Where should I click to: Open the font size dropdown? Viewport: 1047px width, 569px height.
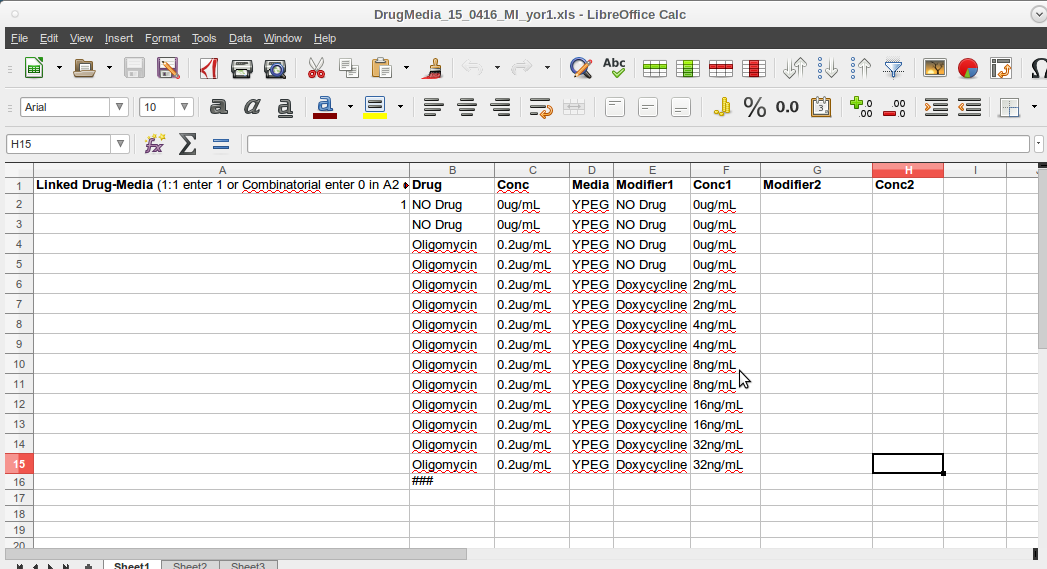coord(185,107)
